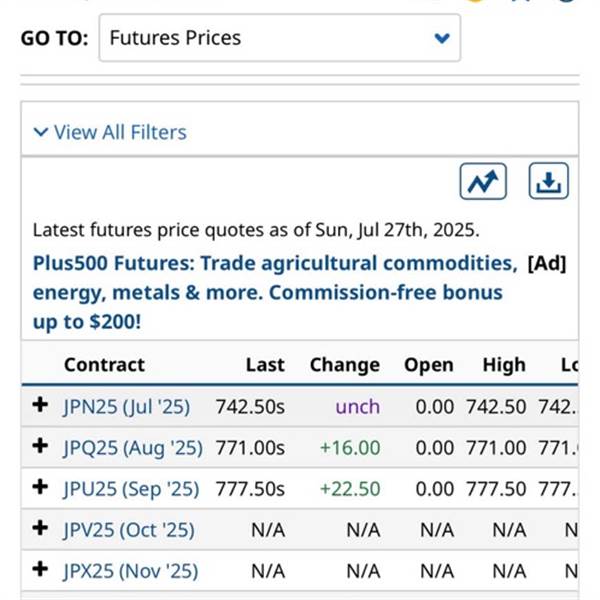Open the JPN25 (Jul '25) contract link

coord(127,406)
